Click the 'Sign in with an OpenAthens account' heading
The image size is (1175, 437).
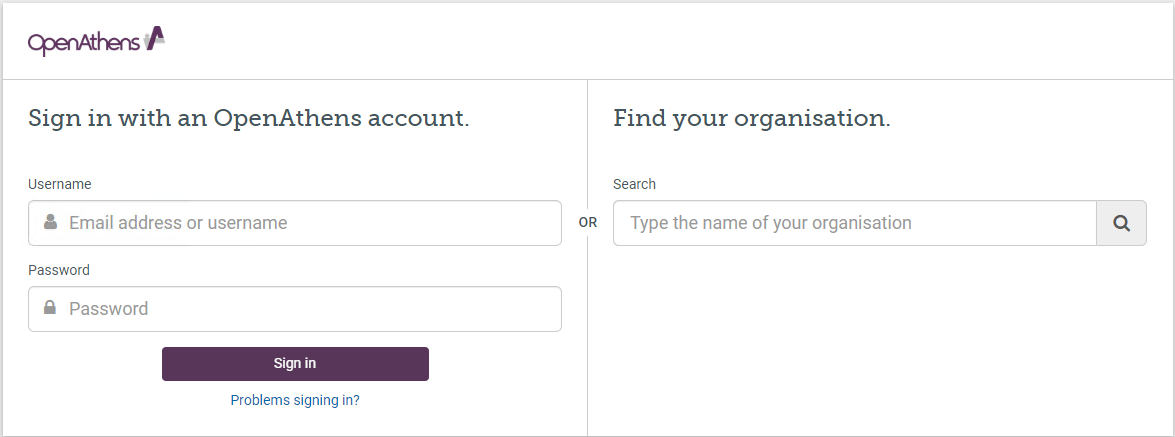pyautogui.click(x=249, y=118)
